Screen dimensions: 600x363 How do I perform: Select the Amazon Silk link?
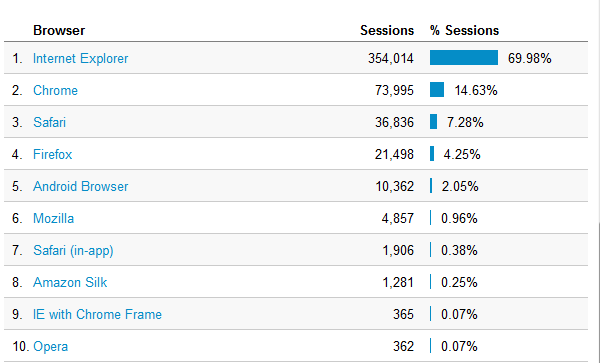click(70, 283)
